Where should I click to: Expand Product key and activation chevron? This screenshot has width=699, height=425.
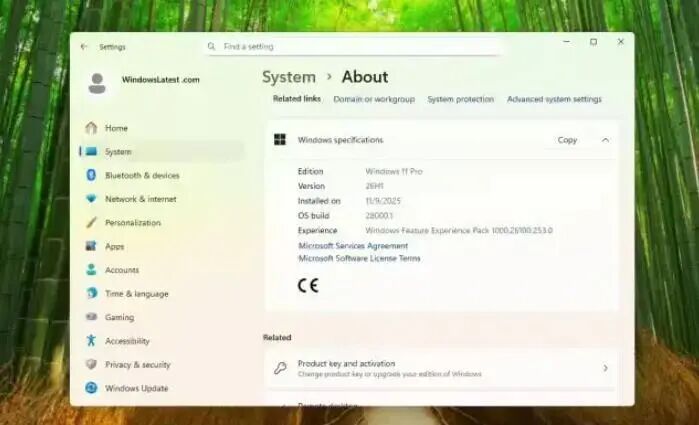pos(605,368)
